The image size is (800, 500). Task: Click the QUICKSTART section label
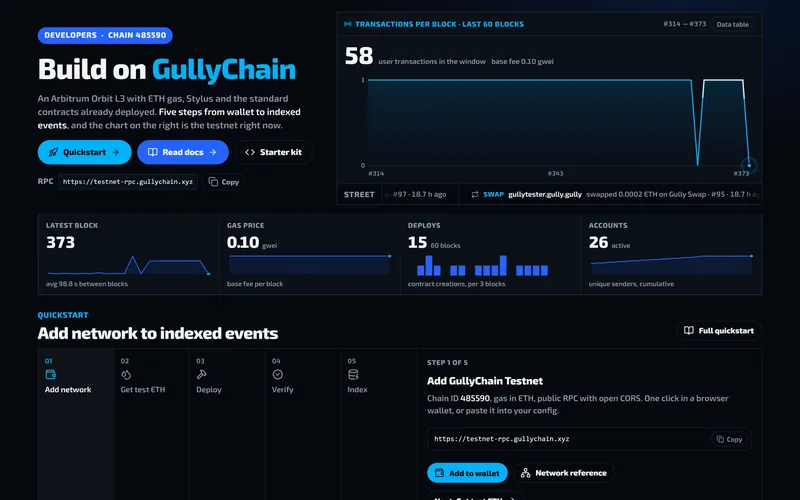[x=63, y=315]
